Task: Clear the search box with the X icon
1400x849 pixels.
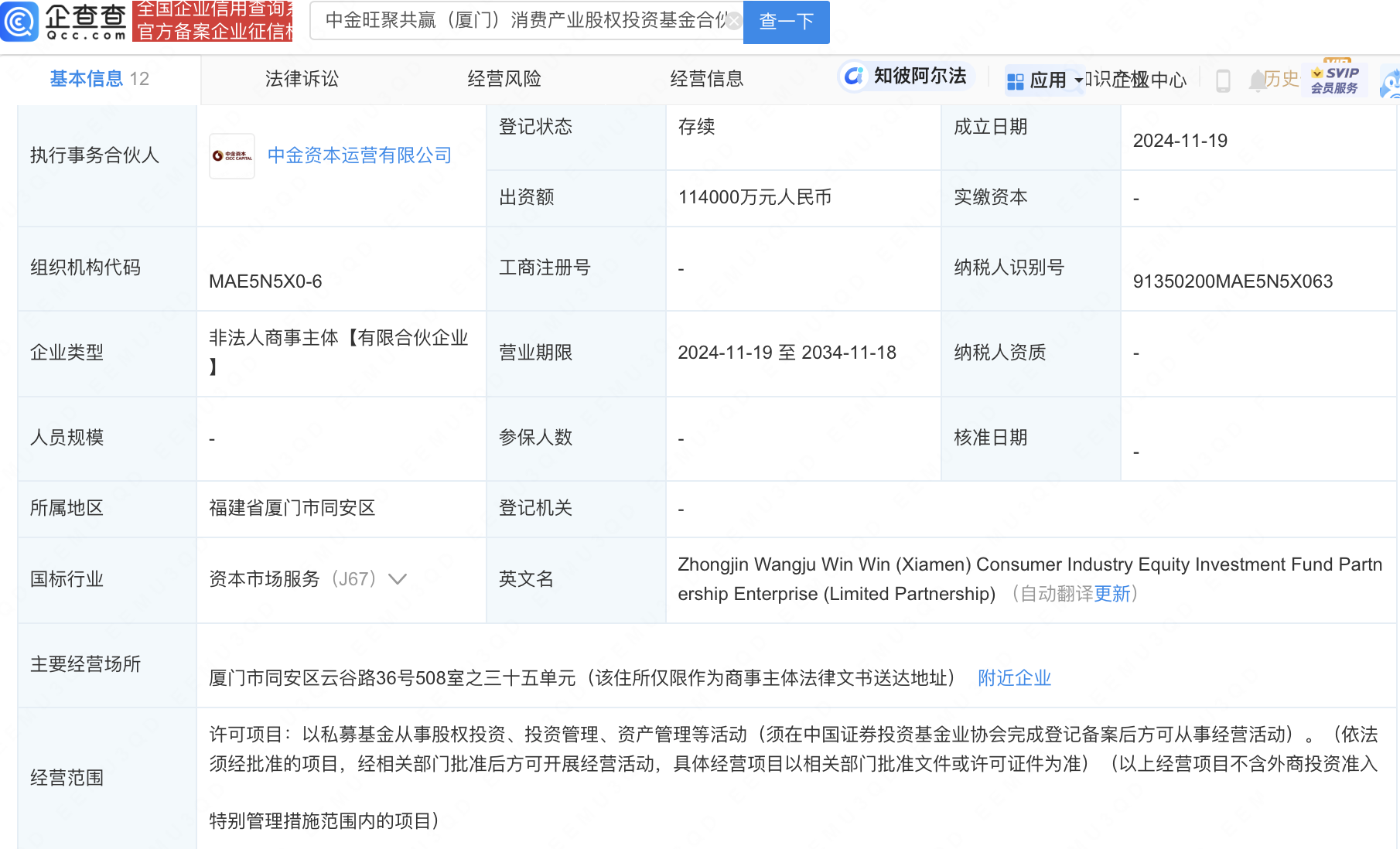Action: [733, 21]
